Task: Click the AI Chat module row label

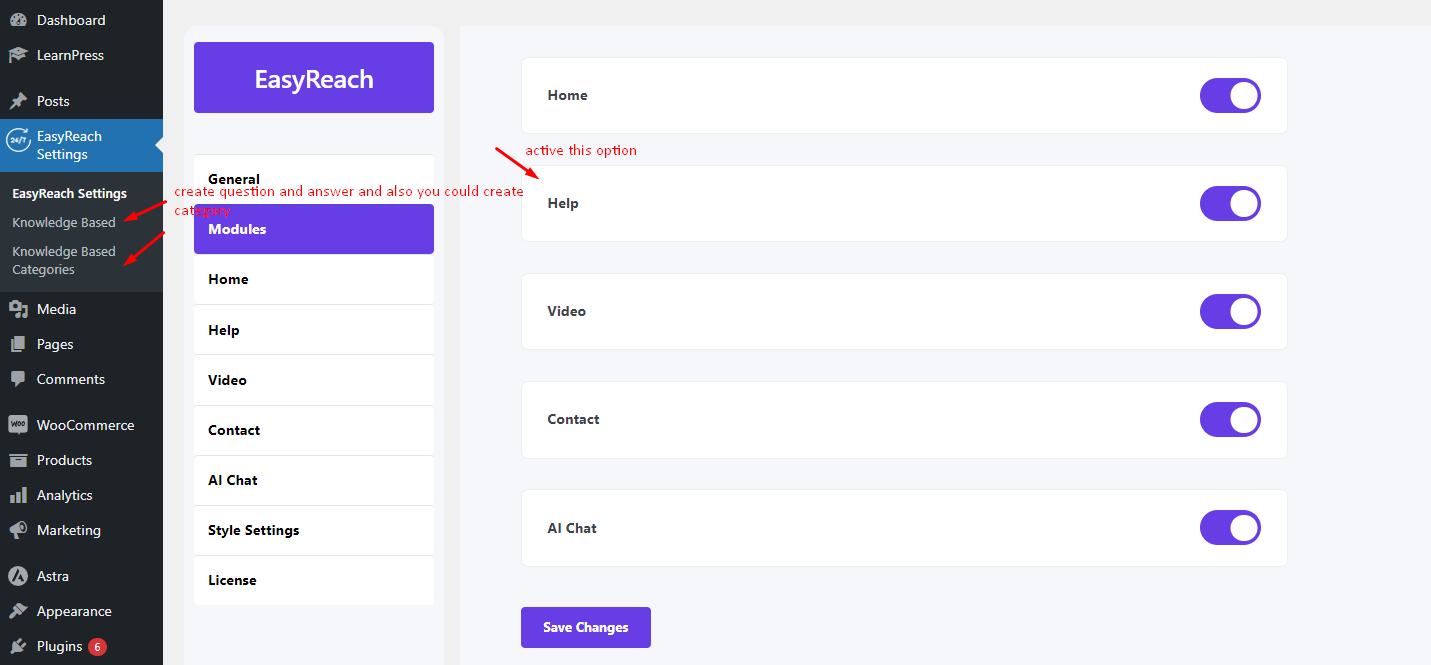Action: [571, 528]
